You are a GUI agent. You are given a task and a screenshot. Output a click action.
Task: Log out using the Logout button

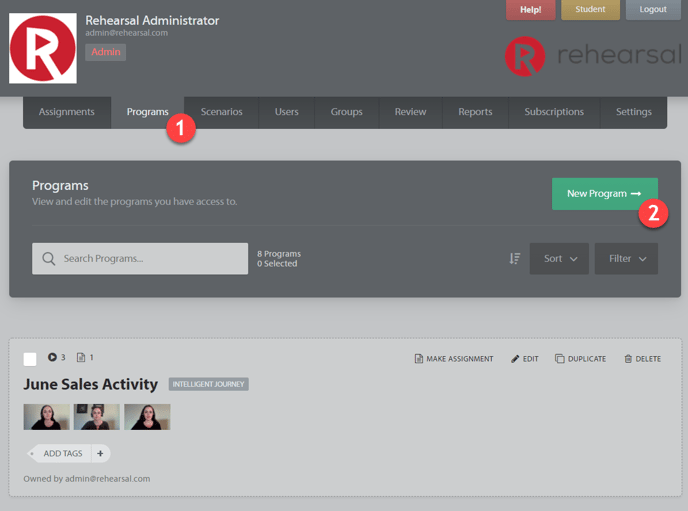pos(652,10)
